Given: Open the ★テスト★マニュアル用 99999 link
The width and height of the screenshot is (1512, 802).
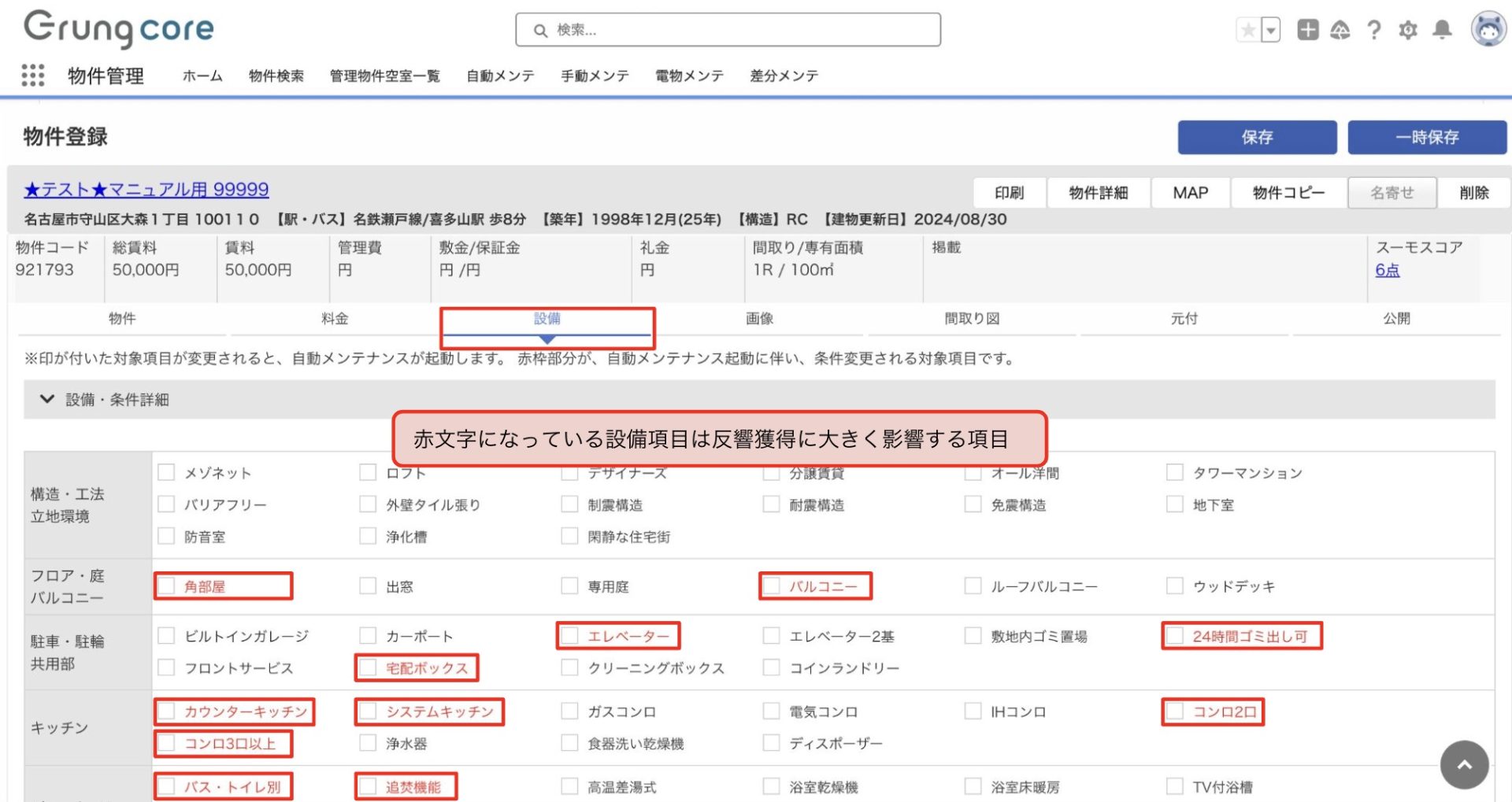Looking at the screenshot, I should coord(146,190).
